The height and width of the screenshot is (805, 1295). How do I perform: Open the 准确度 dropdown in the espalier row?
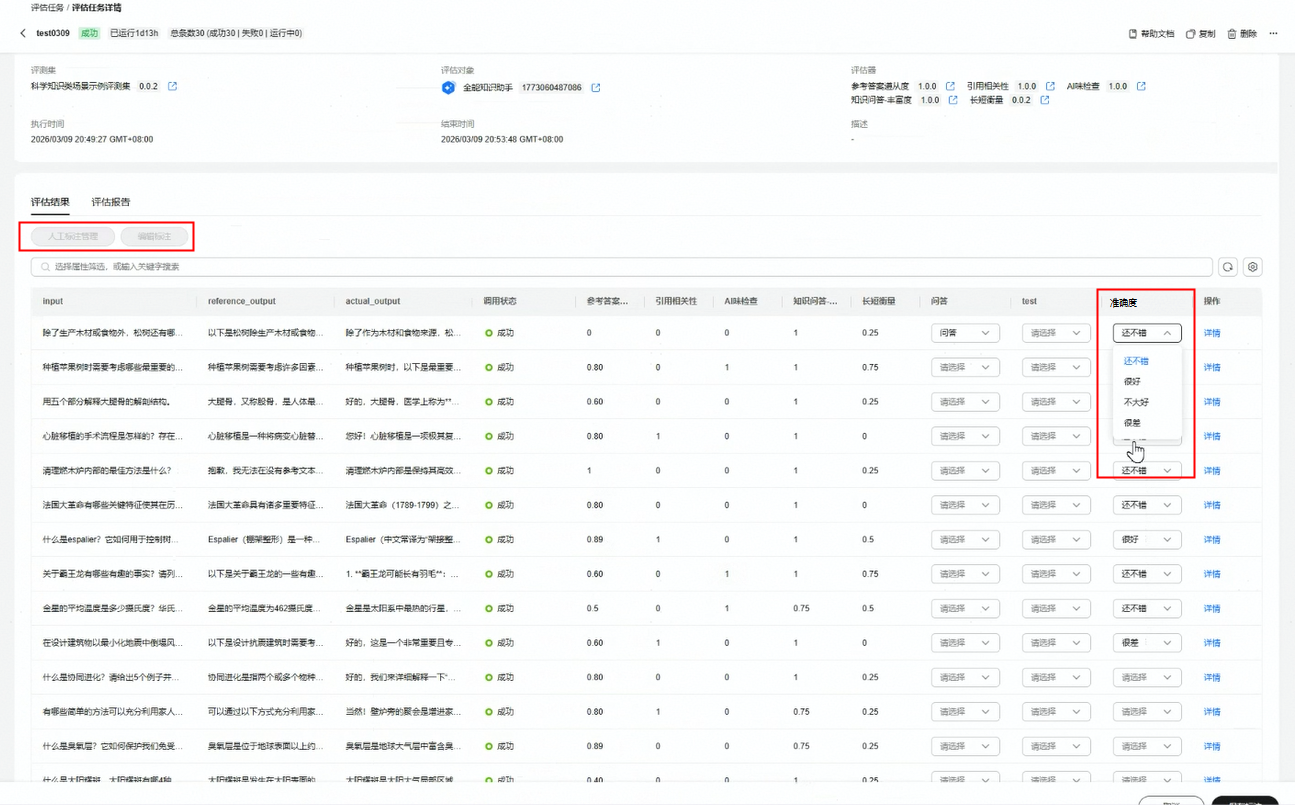1147,540
